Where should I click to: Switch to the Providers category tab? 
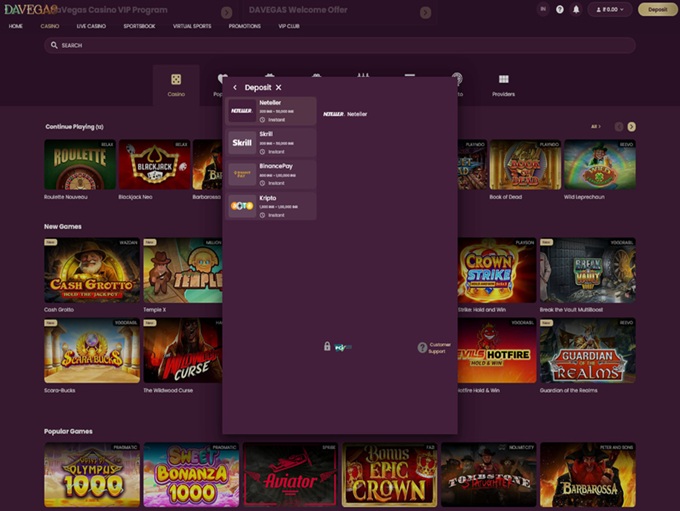pos(503,84)
